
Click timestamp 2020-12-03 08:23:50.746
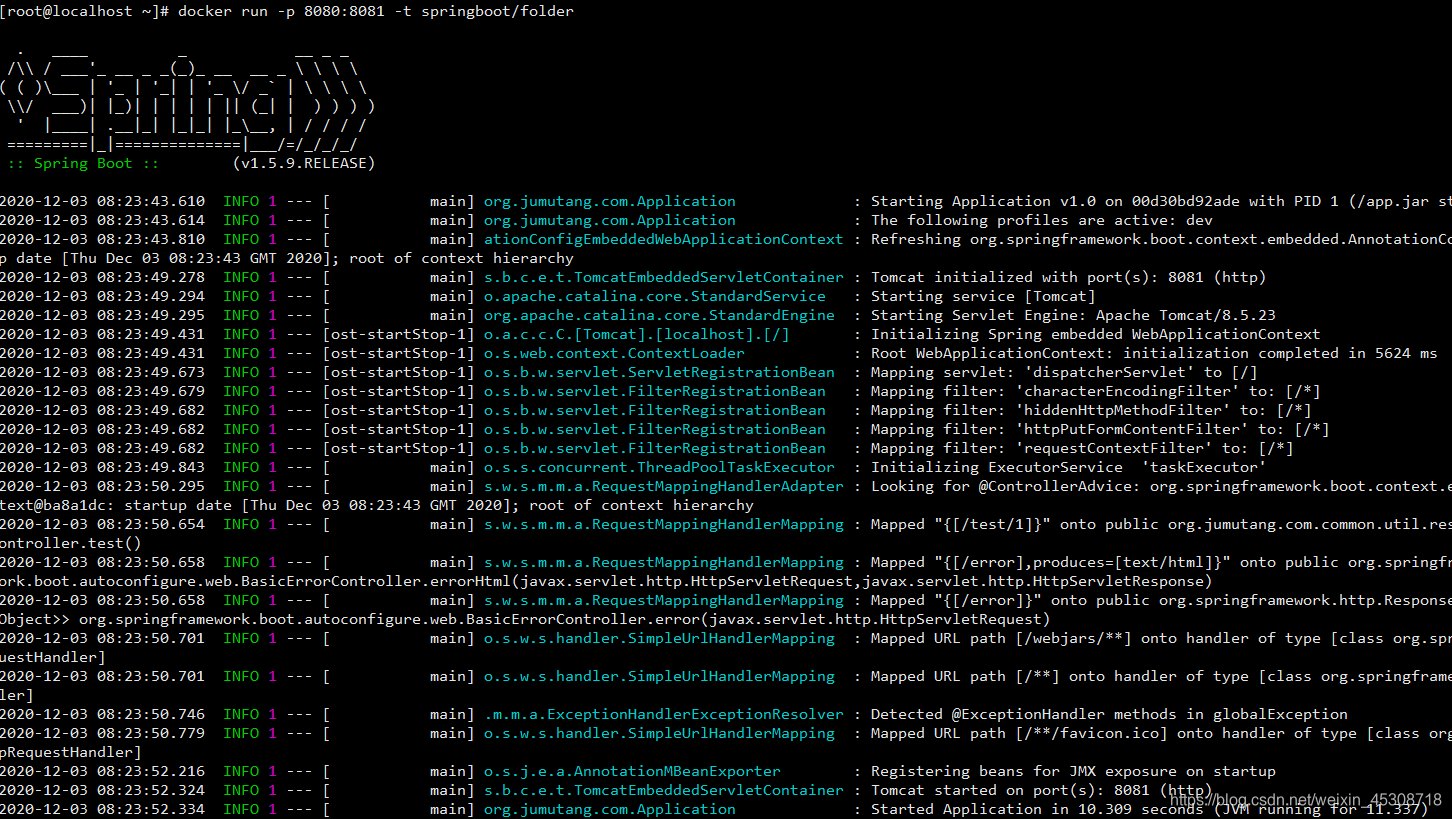coord(103,714)
